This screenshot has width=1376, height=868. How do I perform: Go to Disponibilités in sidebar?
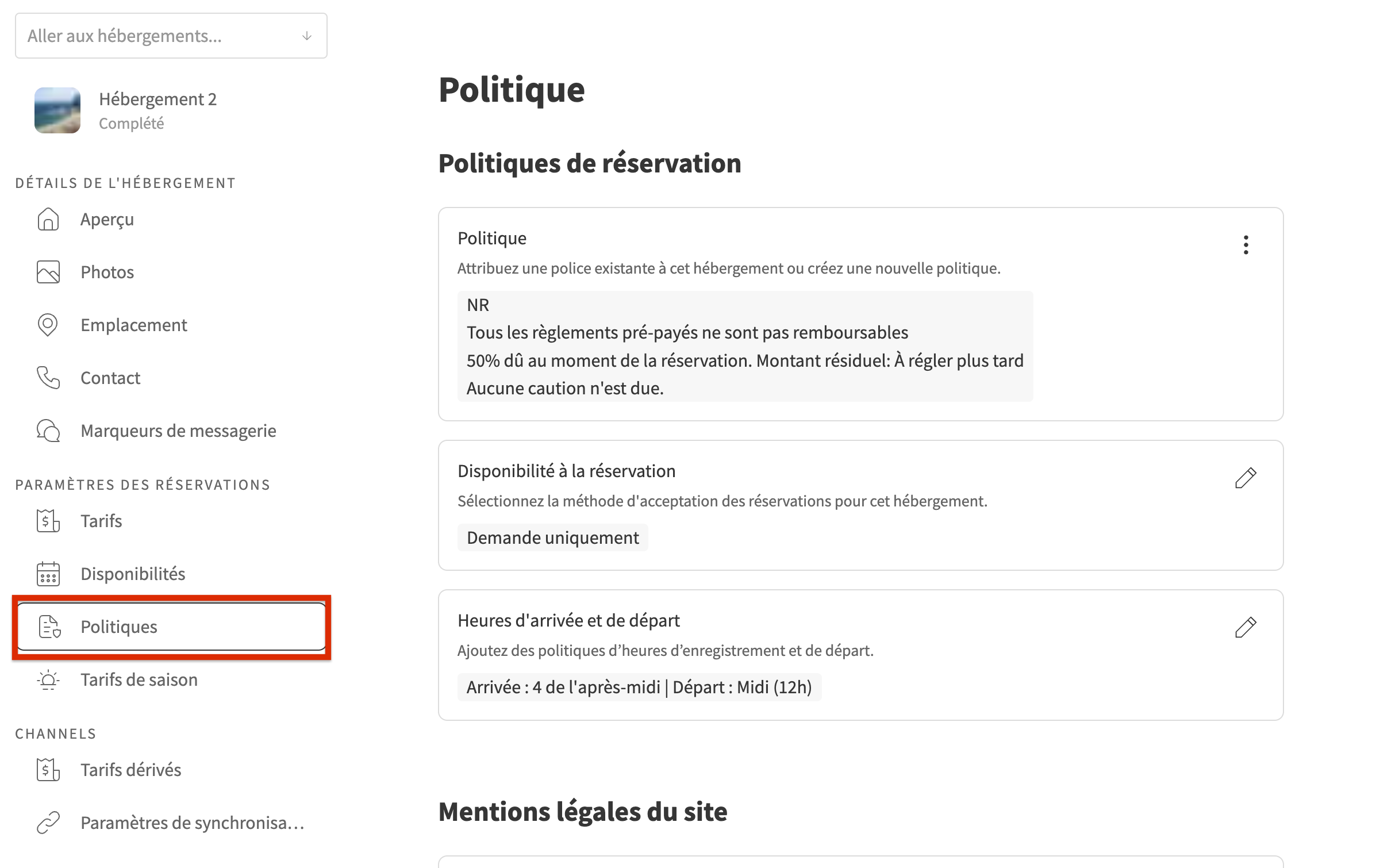(x=133, y=574)
